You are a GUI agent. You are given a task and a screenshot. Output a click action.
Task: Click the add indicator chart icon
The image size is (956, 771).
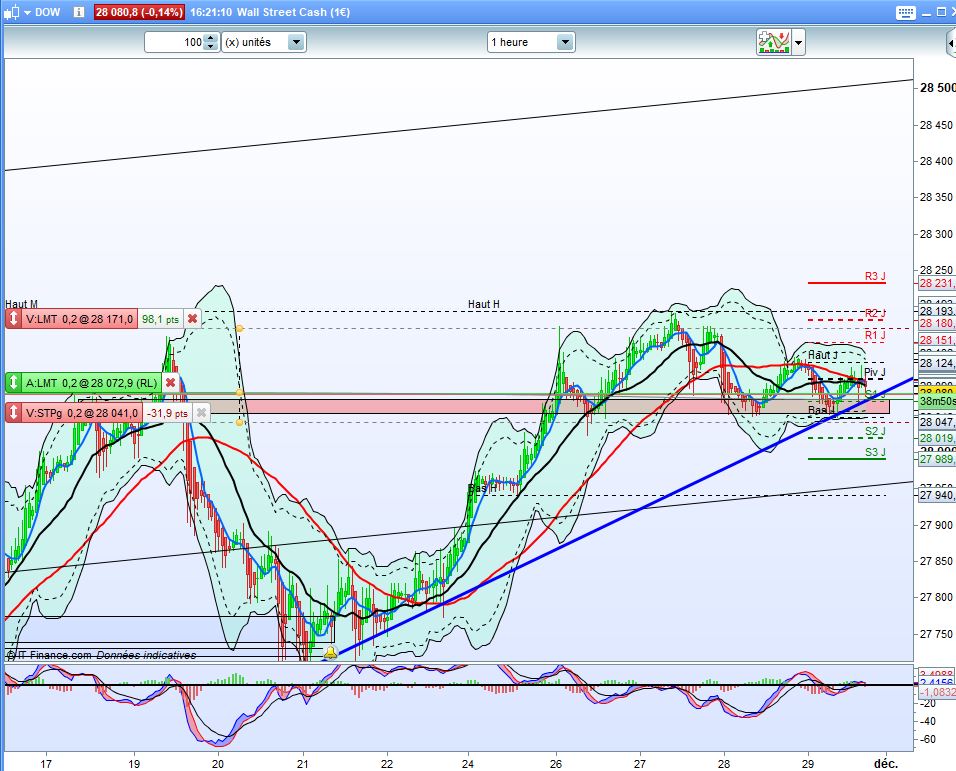pyautogui.click(x=774, y=42)
